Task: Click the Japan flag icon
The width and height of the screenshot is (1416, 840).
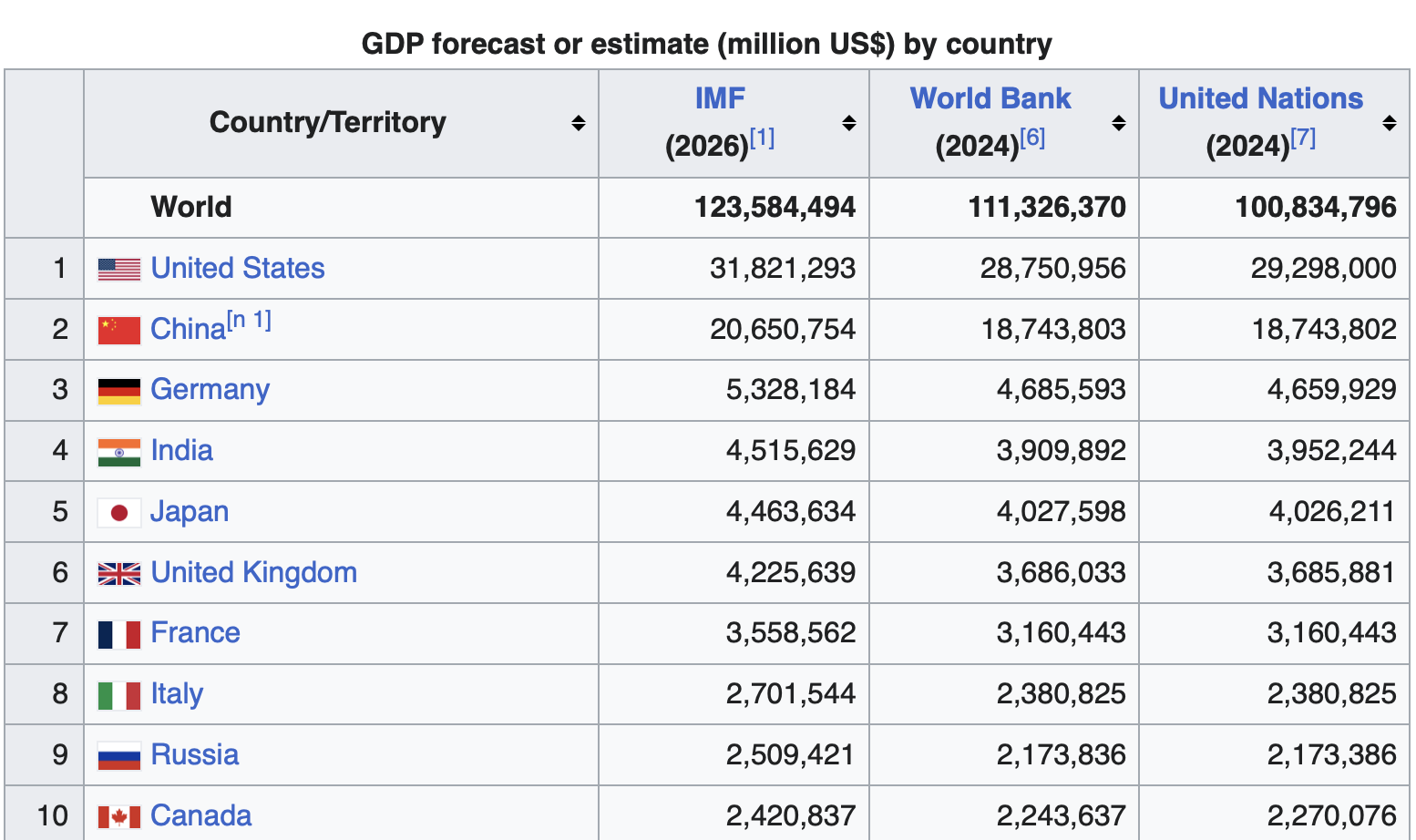Action: 119,513
